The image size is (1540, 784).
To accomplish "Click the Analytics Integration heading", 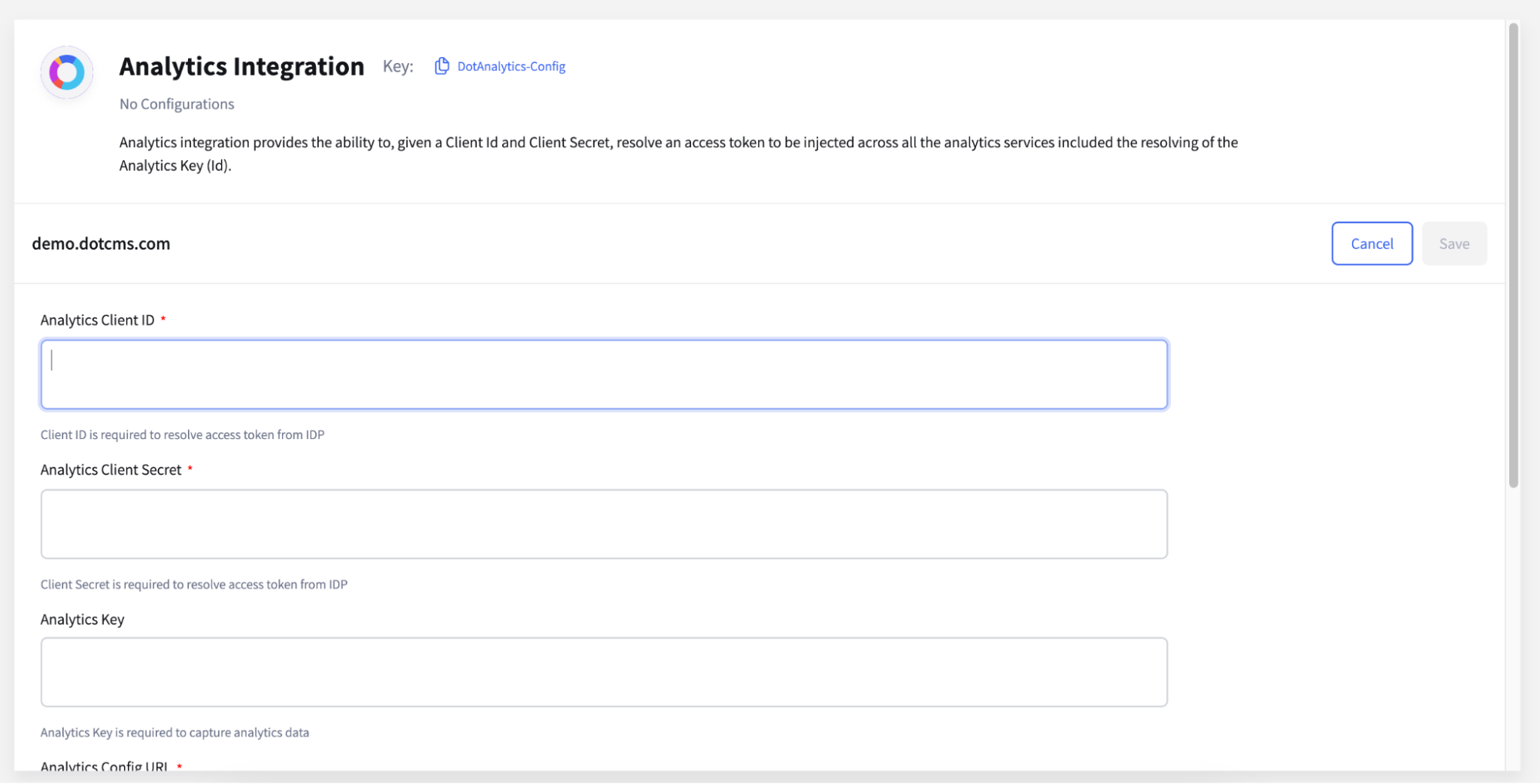I will [241, 66].
